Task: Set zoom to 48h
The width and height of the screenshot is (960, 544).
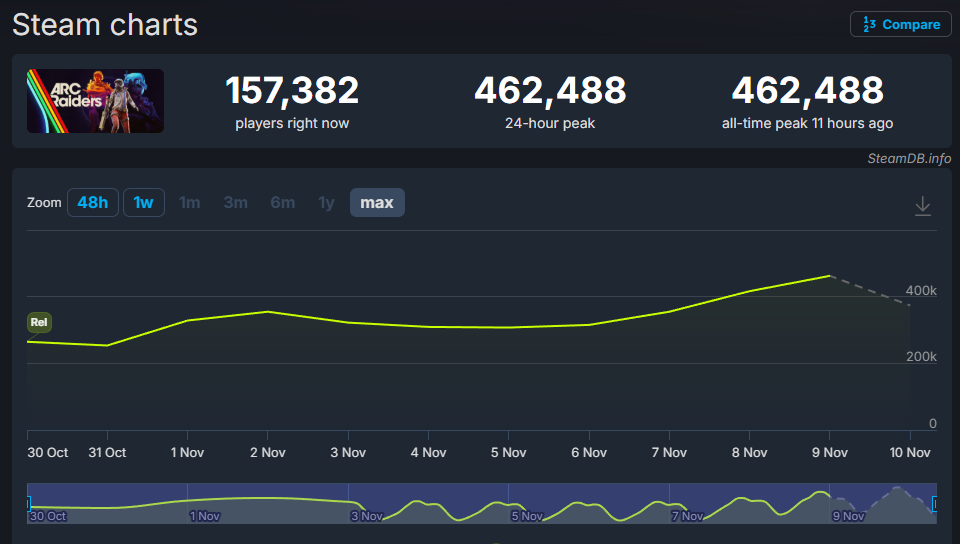Action: click(x=92, y=203)
